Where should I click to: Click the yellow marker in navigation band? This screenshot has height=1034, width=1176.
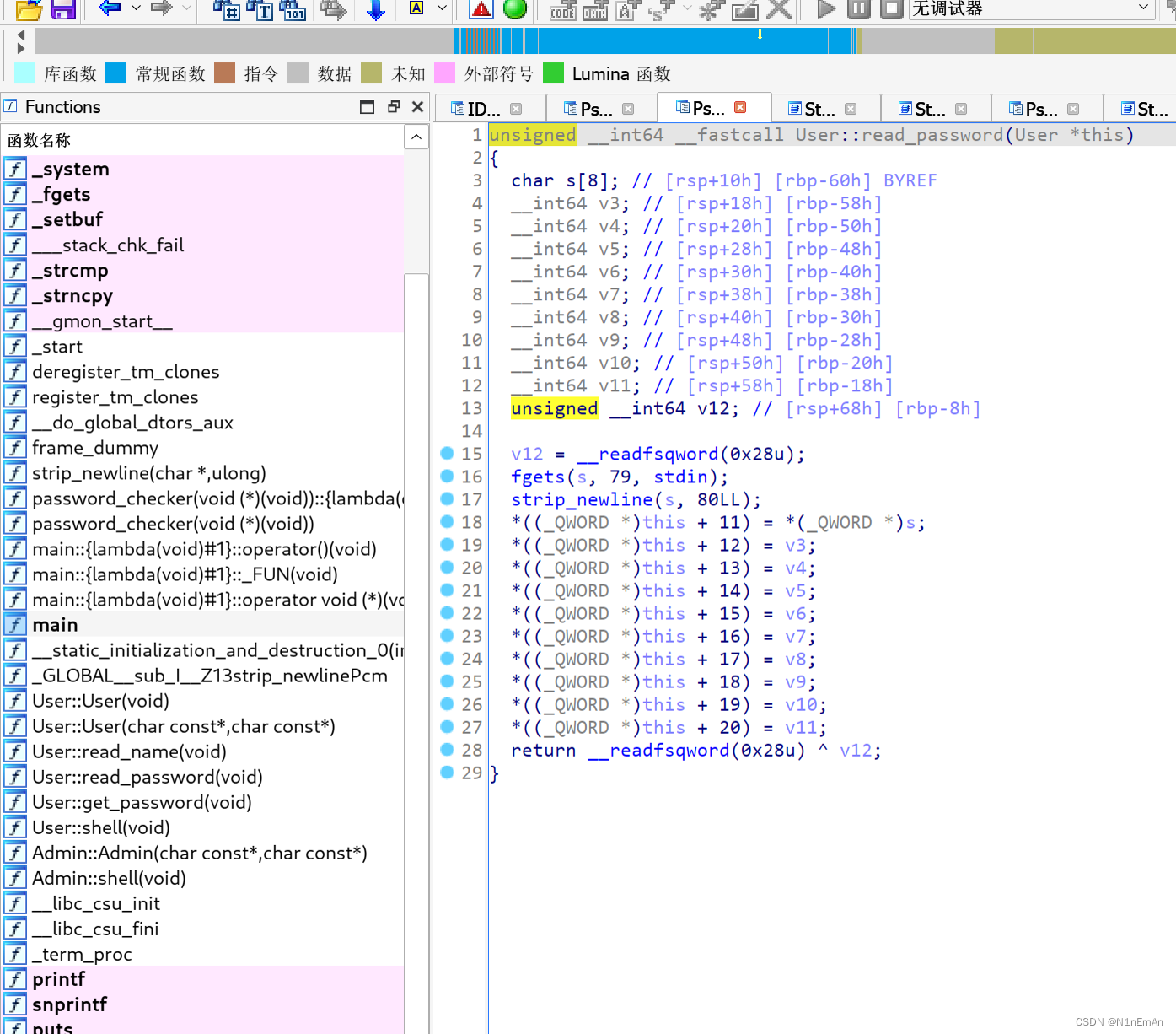coord(760,34)
